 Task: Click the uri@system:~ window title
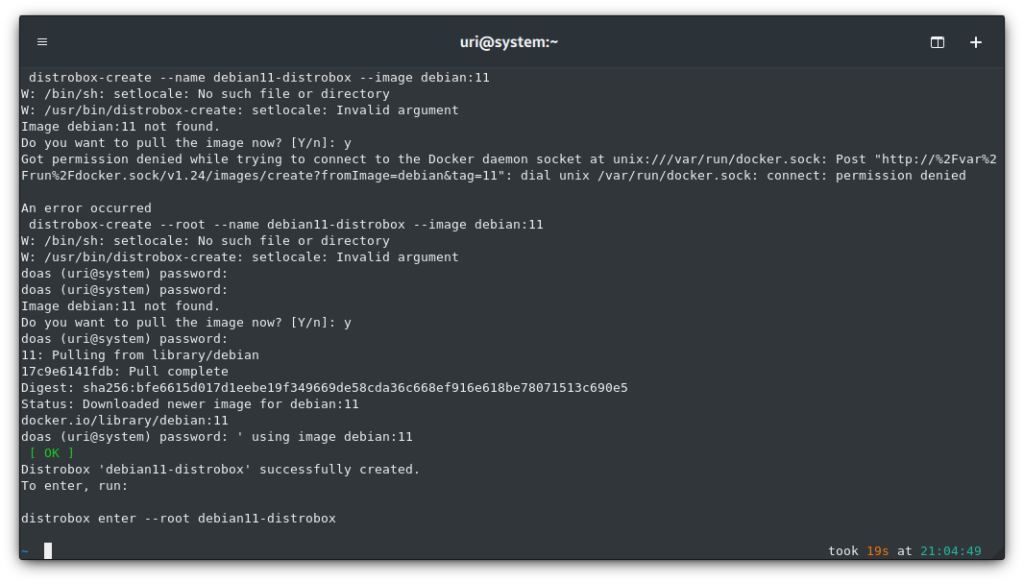pyautogui.click(x=509, y=42)
